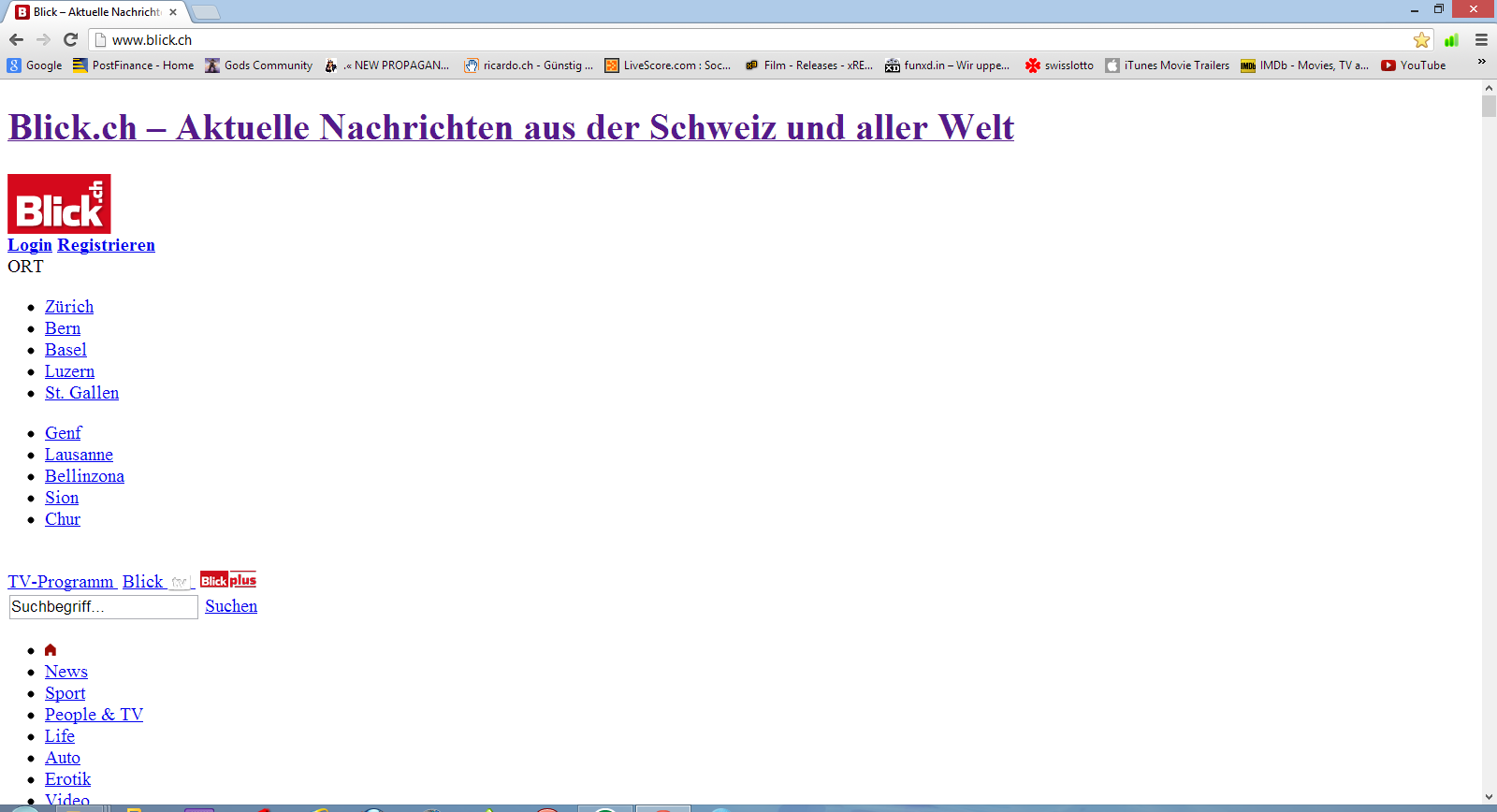This screenshot has width=1497, height=812.
Task: Go to the Sport section
Action: pos(65,693)
